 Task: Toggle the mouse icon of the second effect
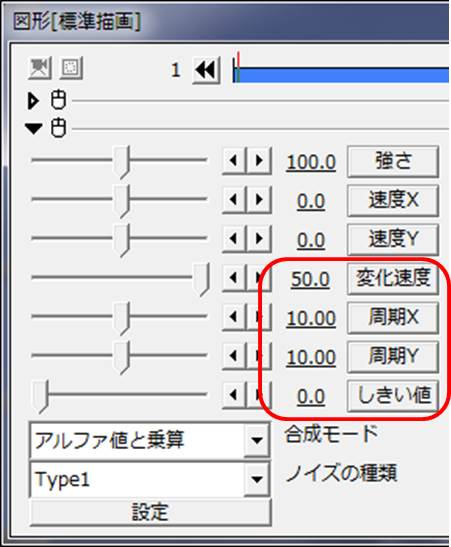[58, 128]
